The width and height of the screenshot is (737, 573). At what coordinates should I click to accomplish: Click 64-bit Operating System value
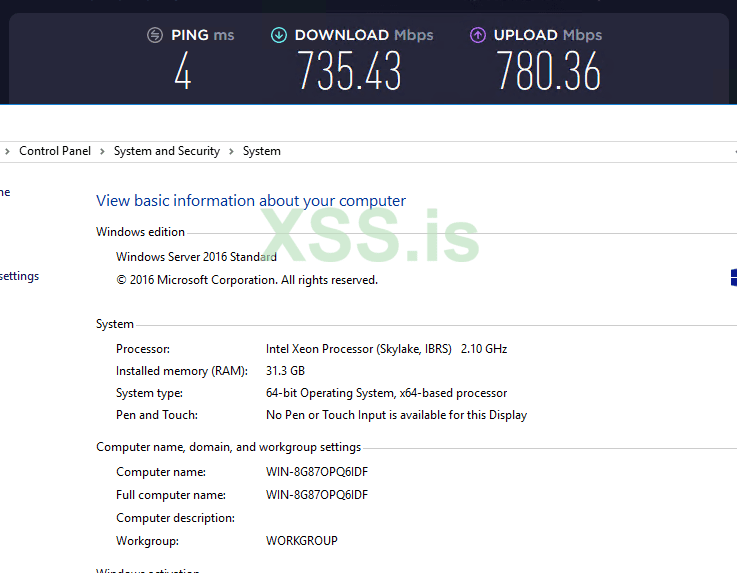386,393
